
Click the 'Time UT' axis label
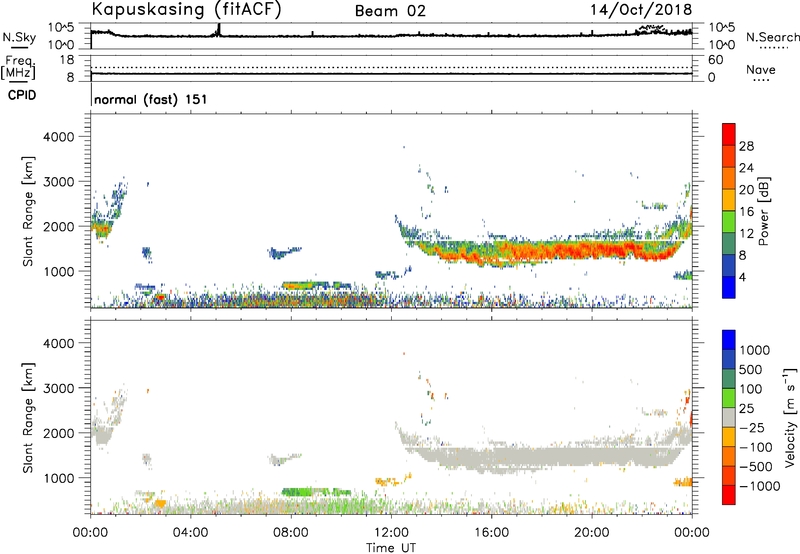391,548
